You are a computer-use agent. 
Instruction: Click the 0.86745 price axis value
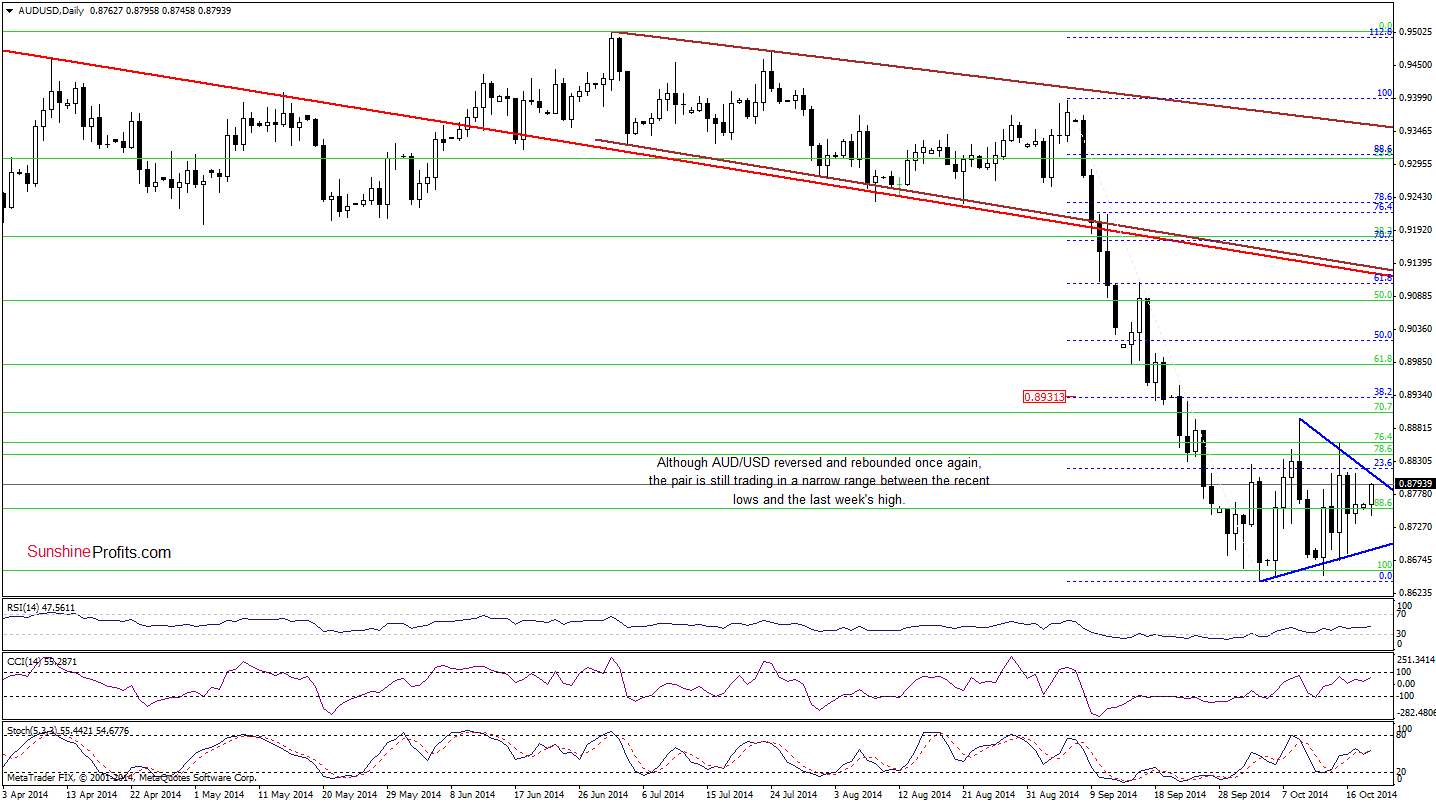(1413, 559)
